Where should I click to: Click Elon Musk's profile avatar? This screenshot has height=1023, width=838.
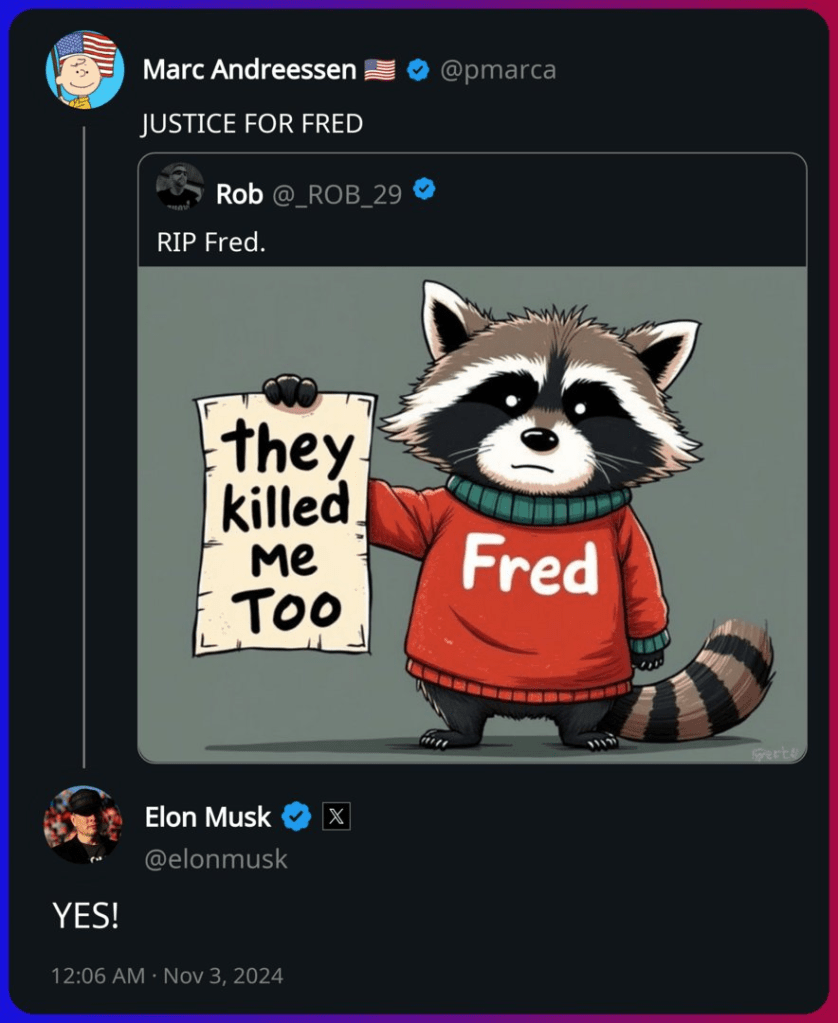click(x=82, y=824)
